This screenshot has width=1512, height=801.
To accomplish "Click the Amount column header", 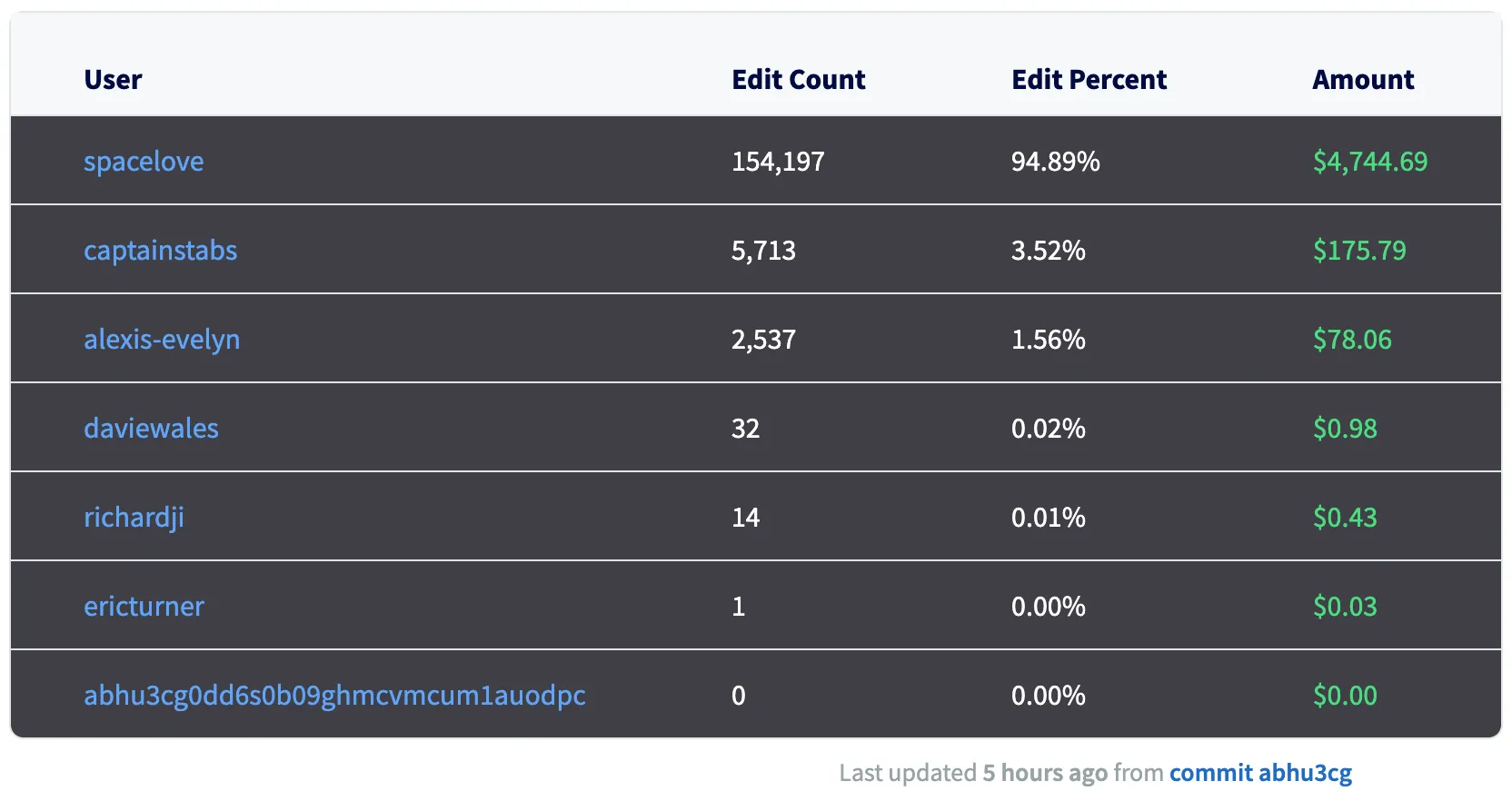I will pos(1363,80).
